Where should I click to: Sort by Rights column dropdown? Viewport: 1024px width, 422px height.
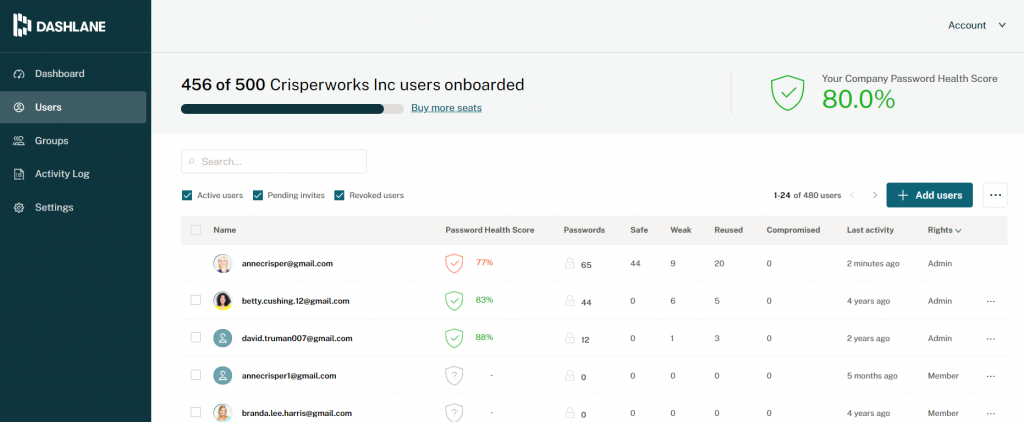click(x=944, y=230)
